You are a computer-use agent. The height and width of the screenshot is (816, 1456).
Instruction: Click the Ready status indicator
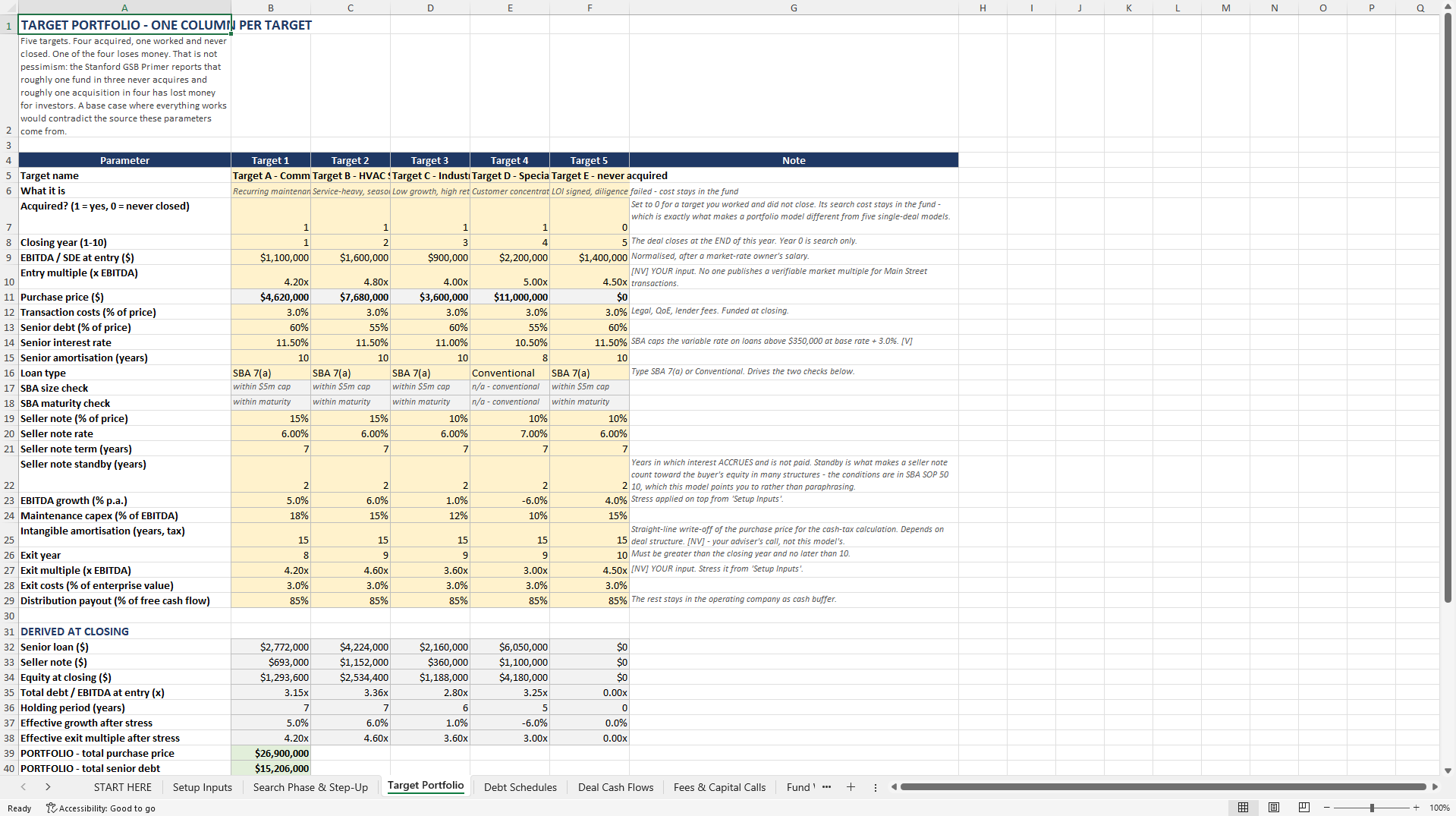[19, 808]
